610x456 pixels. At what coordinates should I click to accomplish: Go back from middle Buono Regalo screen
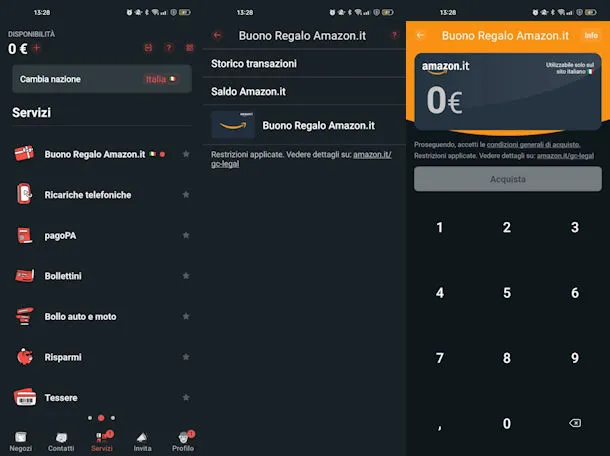click(x=217, y=35)
